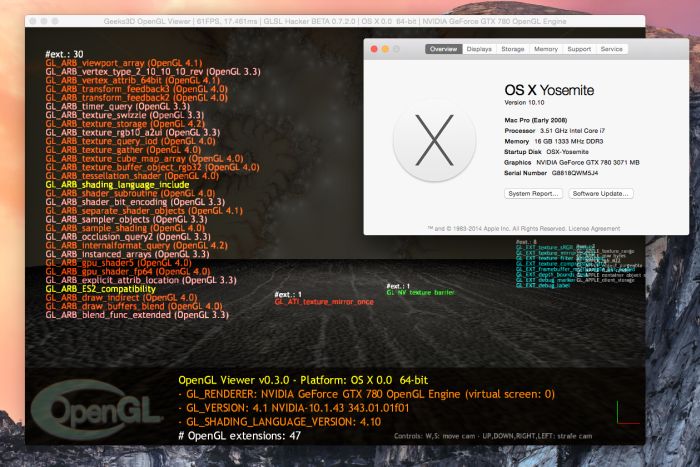
Task: Click GL_ARB_texture_cube_map_array line
Action: 144,158
